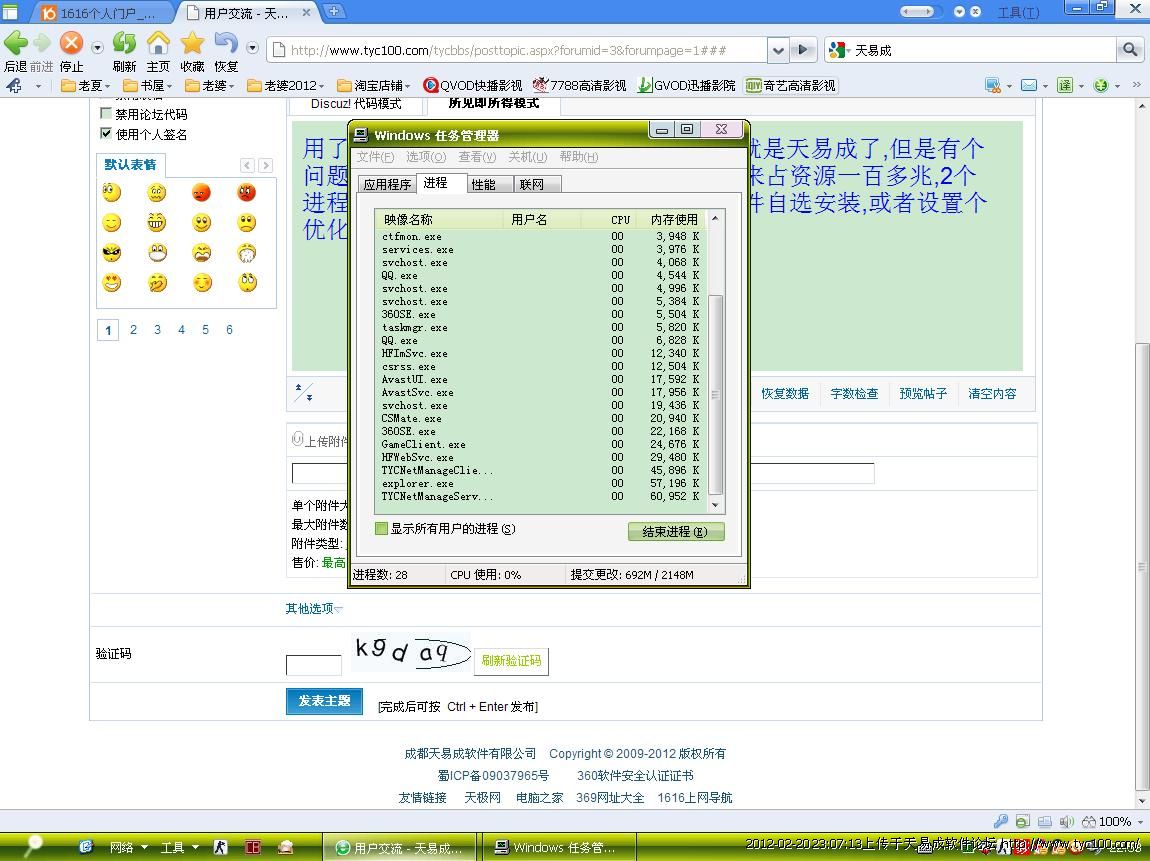The height and width of the screenshot is (861, 1150).
Task: Click the undo restore arrow icon
Action: coord(226,44)
